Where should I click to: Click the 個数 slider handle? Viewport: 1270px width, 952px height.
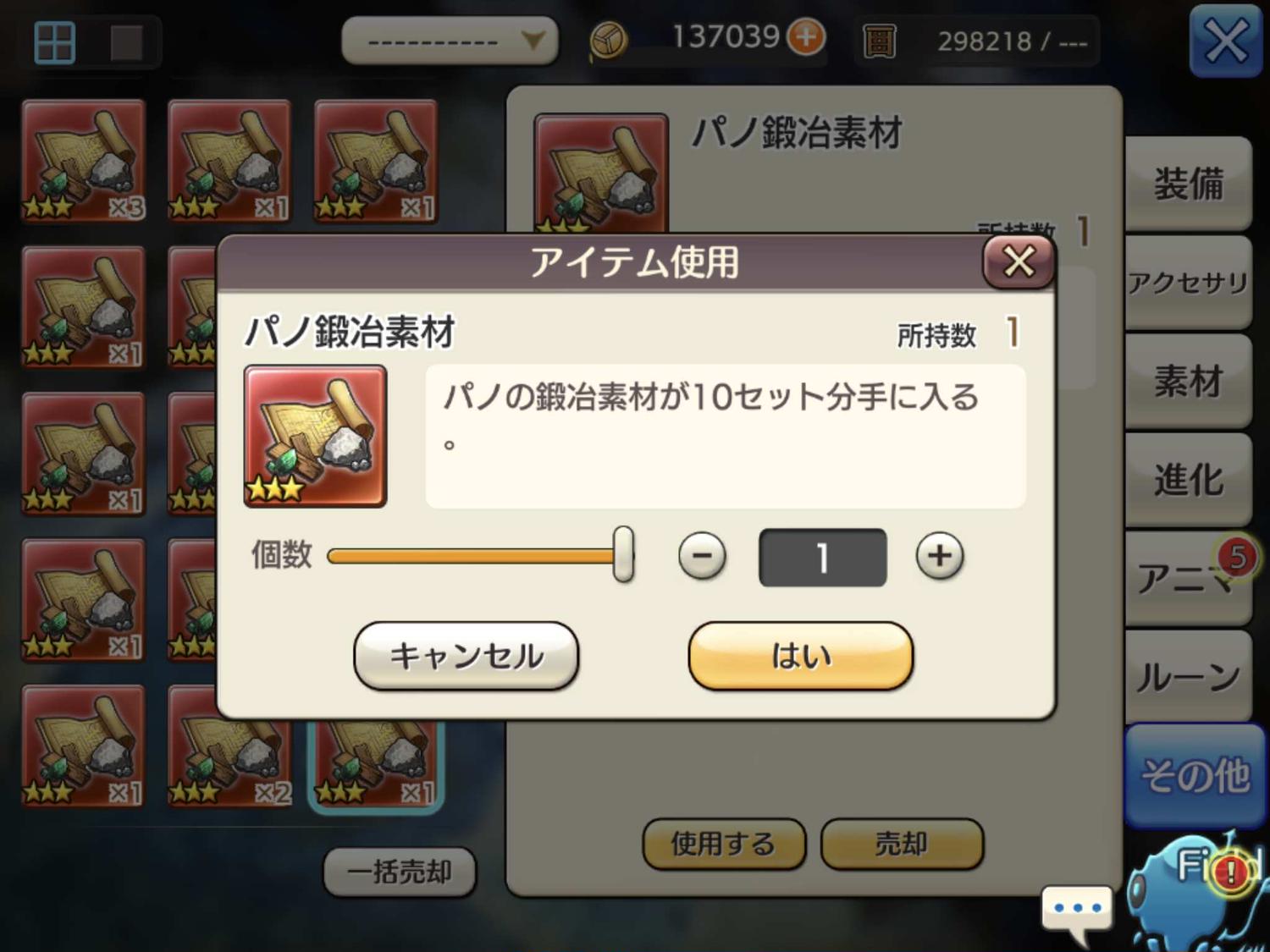coord(623,554)
